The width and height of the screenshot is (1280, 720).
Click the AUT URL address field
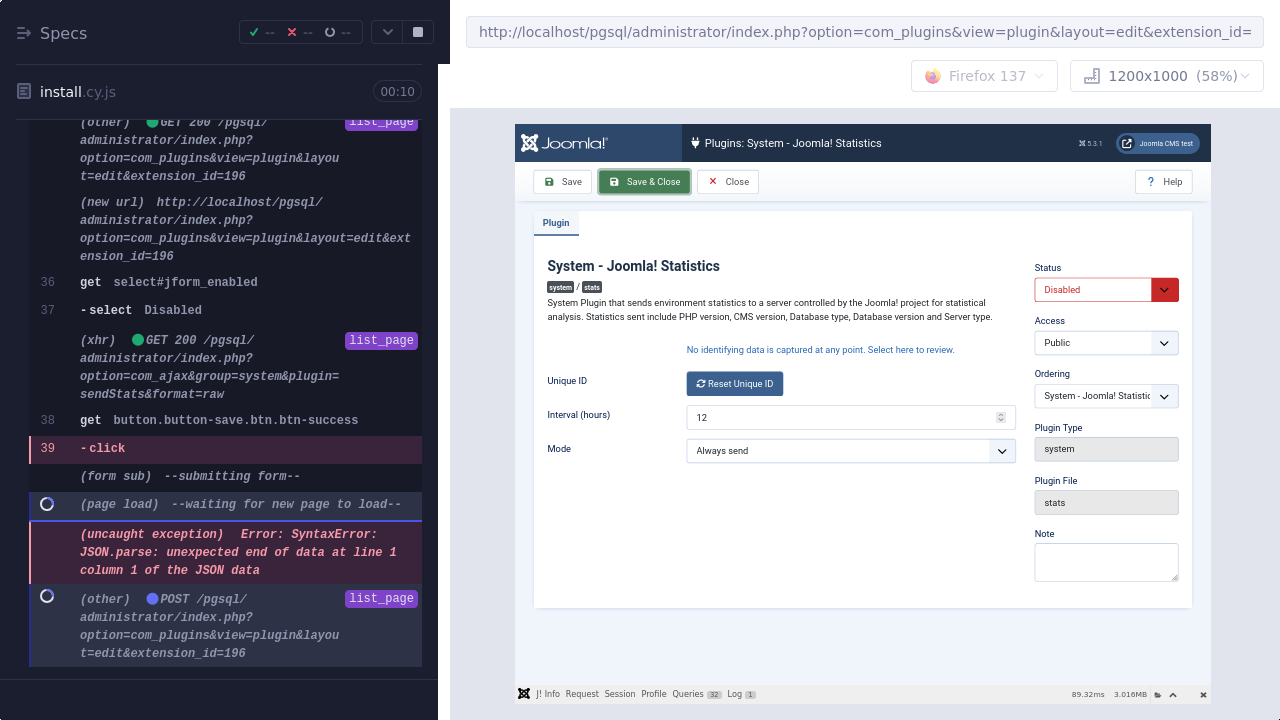(x=865, y=32)
